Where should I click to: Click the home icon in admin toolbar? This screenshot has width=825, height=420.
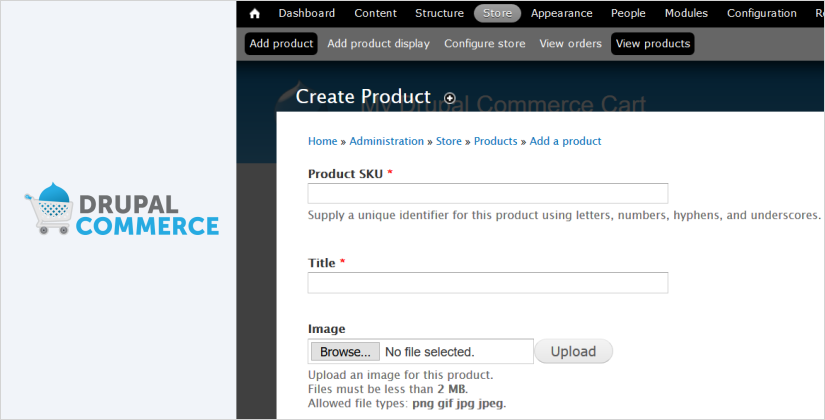click(x=254, y=14)
